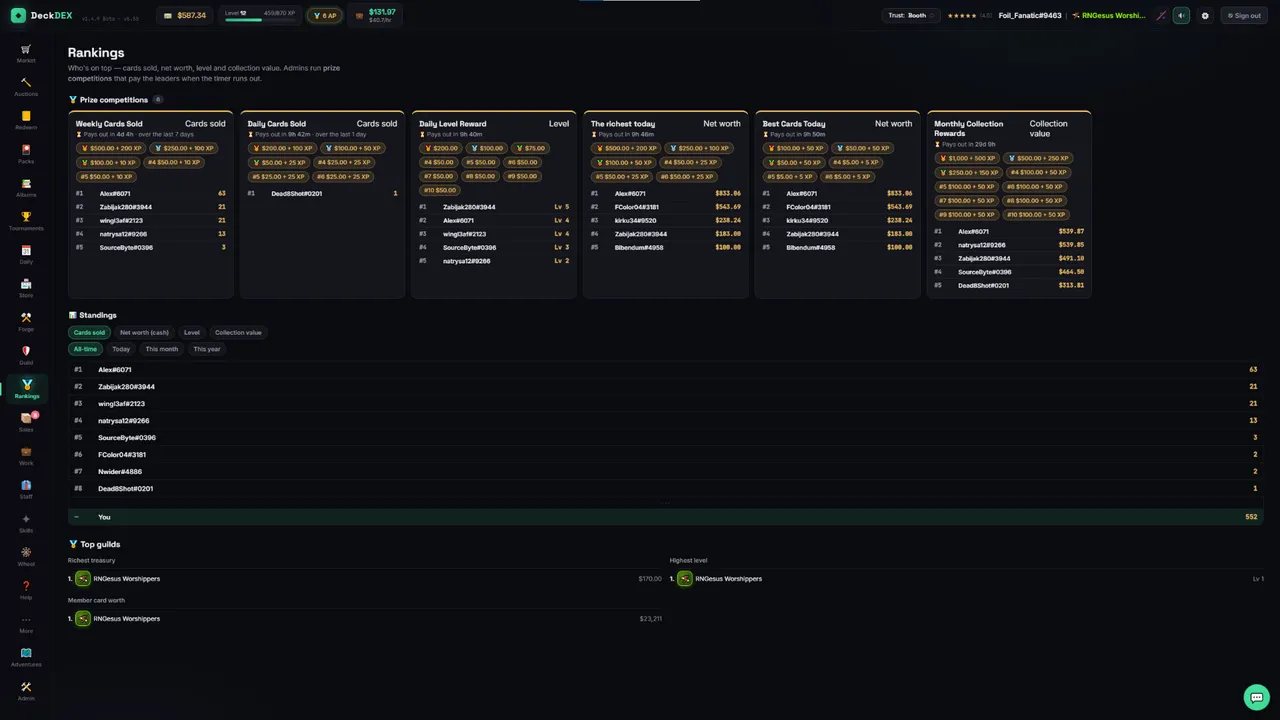
Task: Open the Wheel section
Action: 26,557
